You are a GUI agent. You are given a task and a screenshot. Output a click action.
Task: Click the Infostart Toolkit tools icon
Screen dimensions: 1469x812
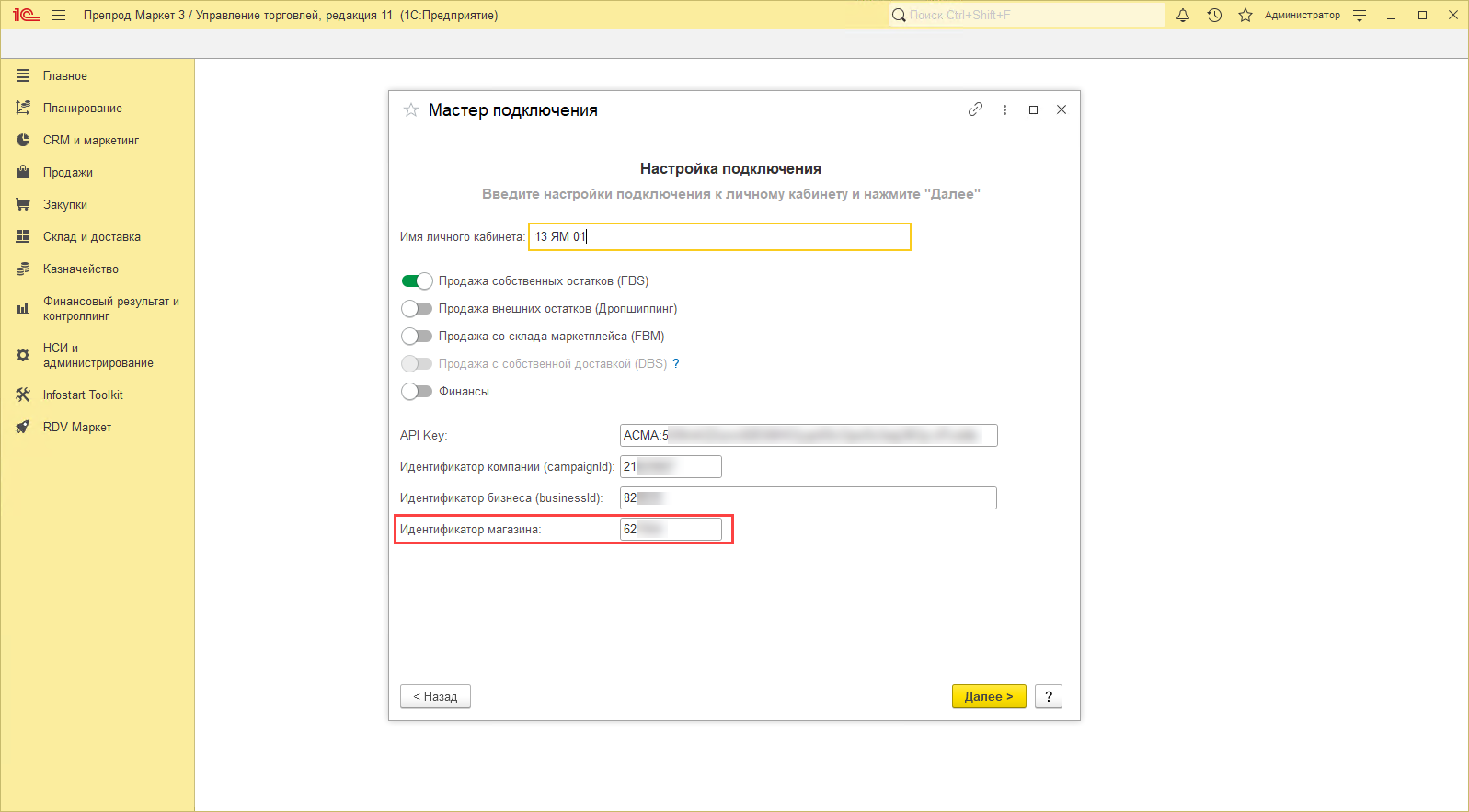pyautogui.click(x=23, y=395)
